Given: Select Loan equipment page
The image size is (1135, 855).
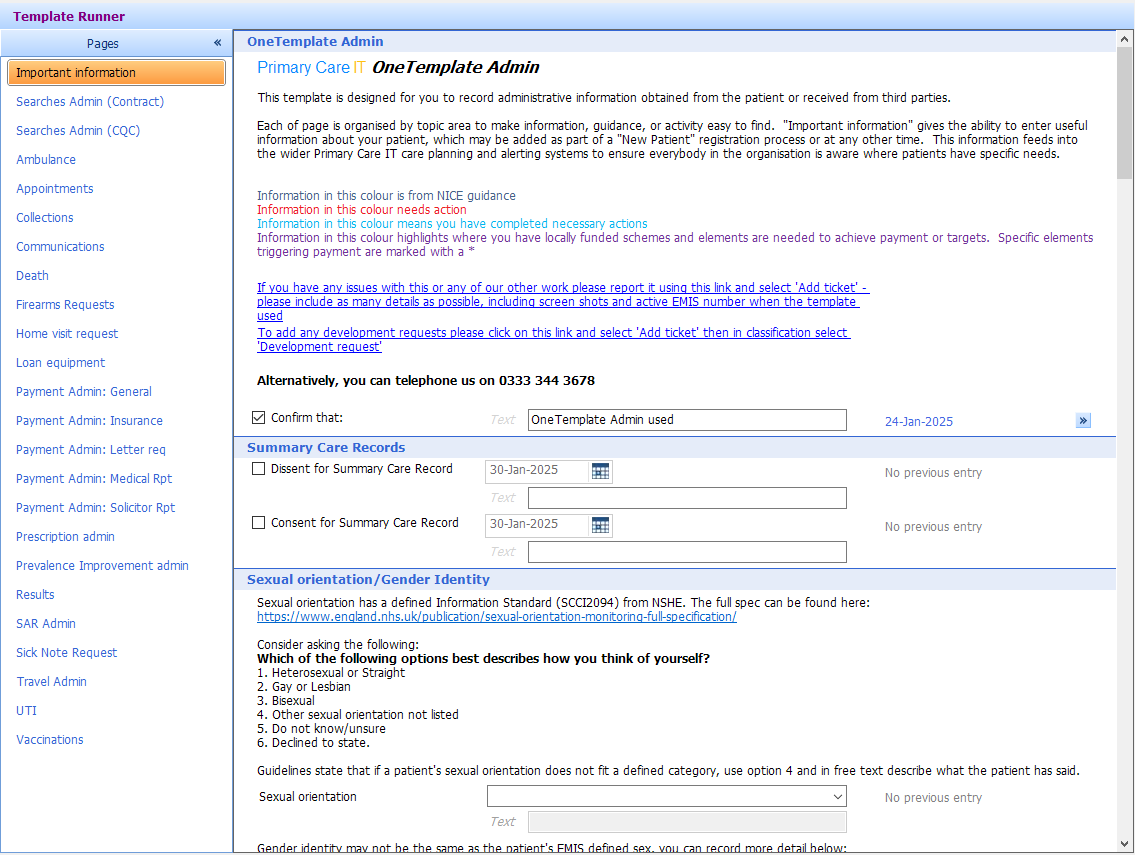Looking at the screenshot, I should (x=60, y=362).
